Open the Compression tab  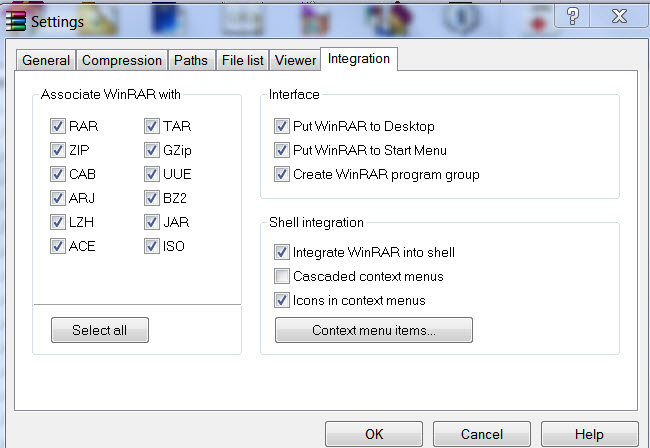pyautogui.click(x=122, y=61)
